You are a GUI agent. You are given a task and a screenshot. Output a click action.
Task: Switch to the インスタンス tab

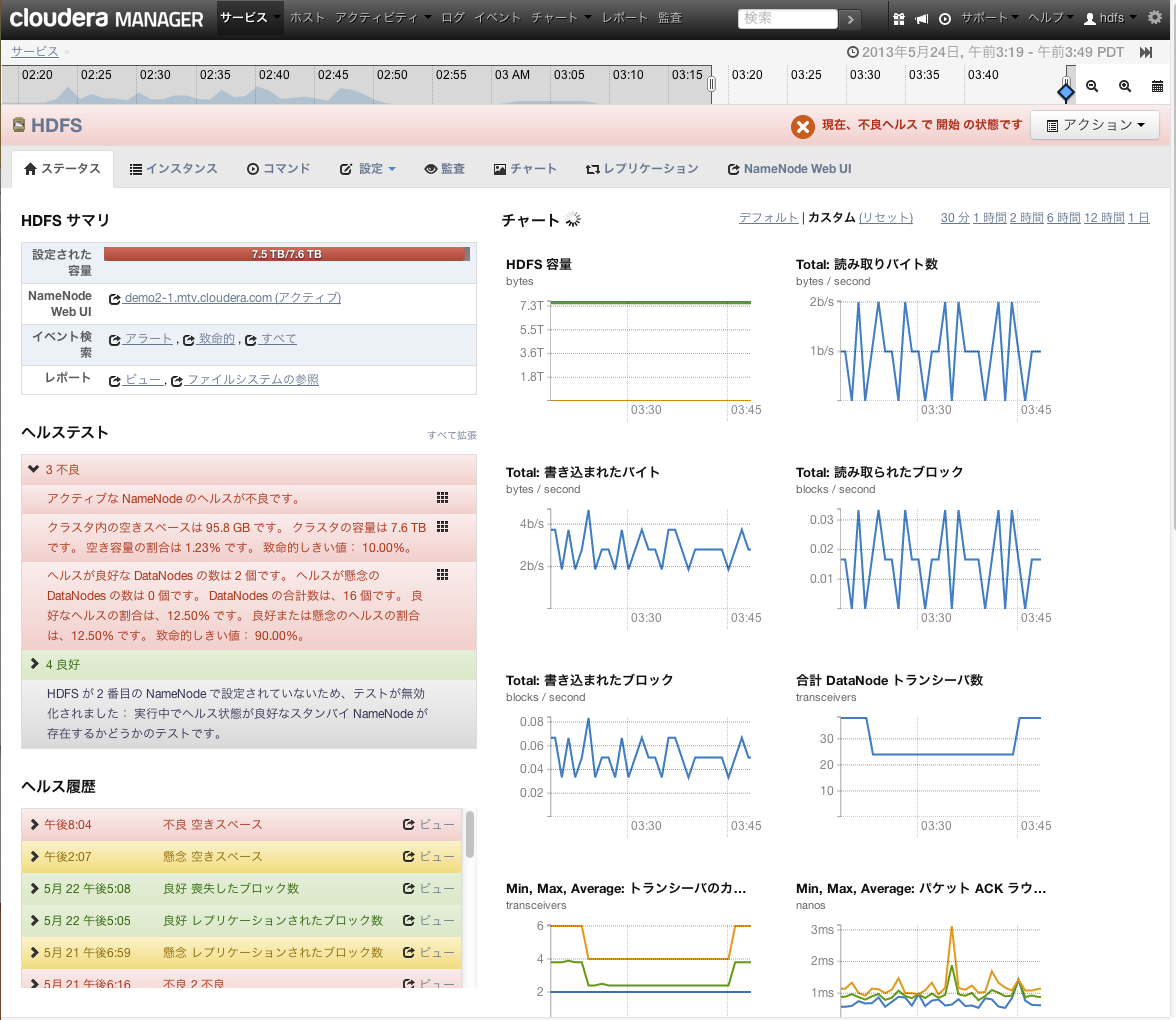click(x=173, y=169)
